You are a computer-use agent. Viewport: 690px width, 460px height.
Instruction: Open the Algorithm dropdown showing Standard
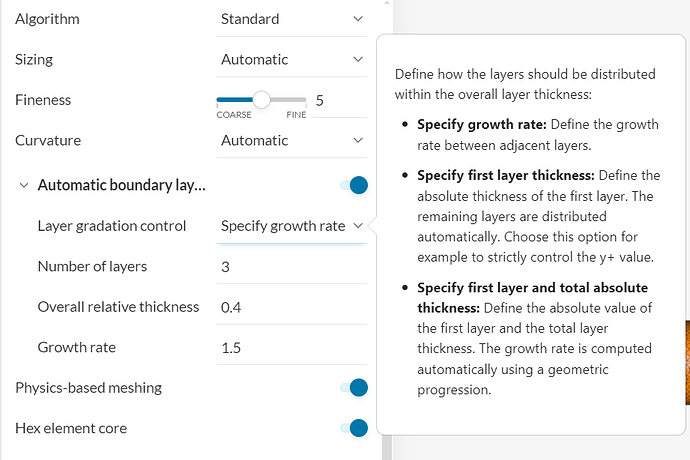[x=292, y=19]
